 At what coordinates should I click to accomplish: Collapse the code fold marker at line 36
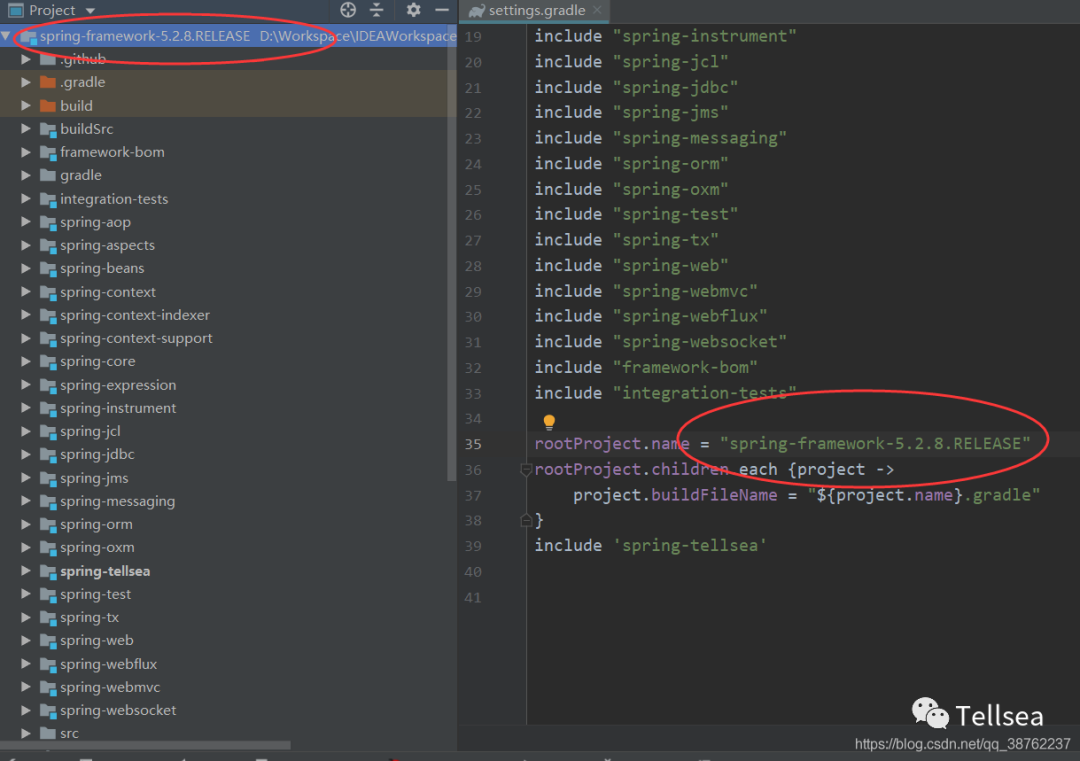[526, 470]
